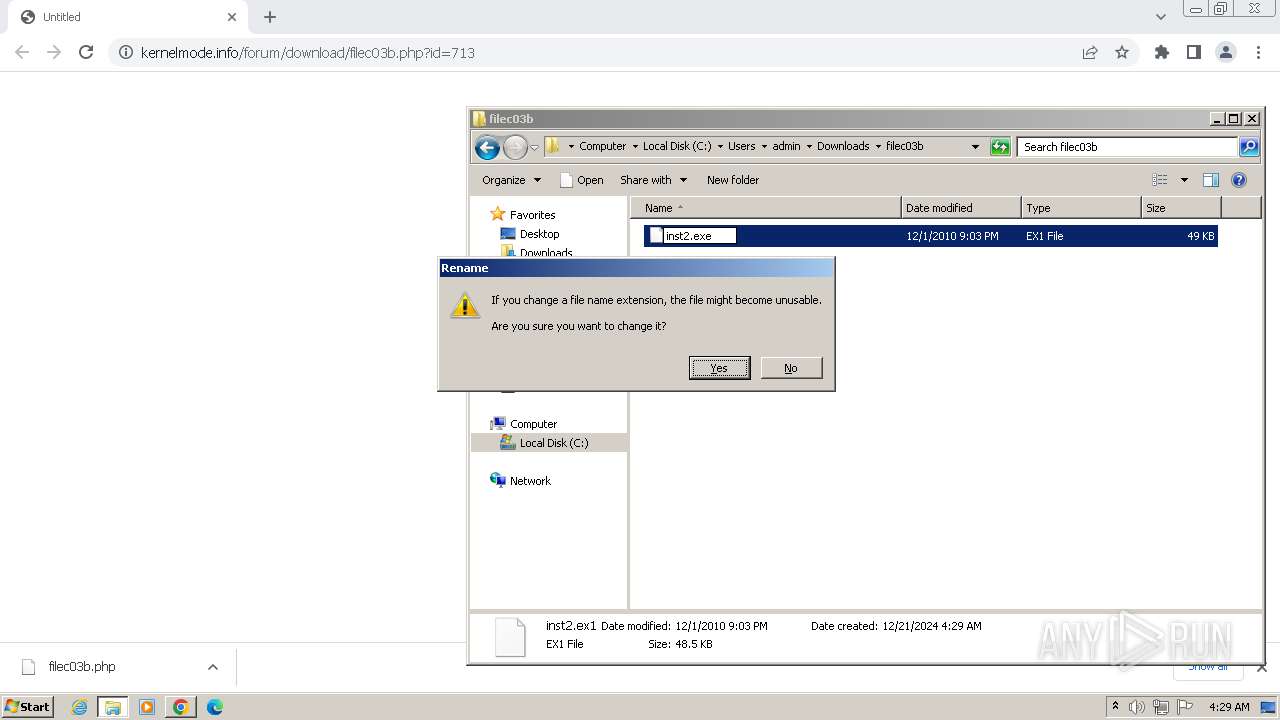This screenshot has width=1280, height=720.
Task: Click Users in the address breadcrumb
Action: pos(741,146)
